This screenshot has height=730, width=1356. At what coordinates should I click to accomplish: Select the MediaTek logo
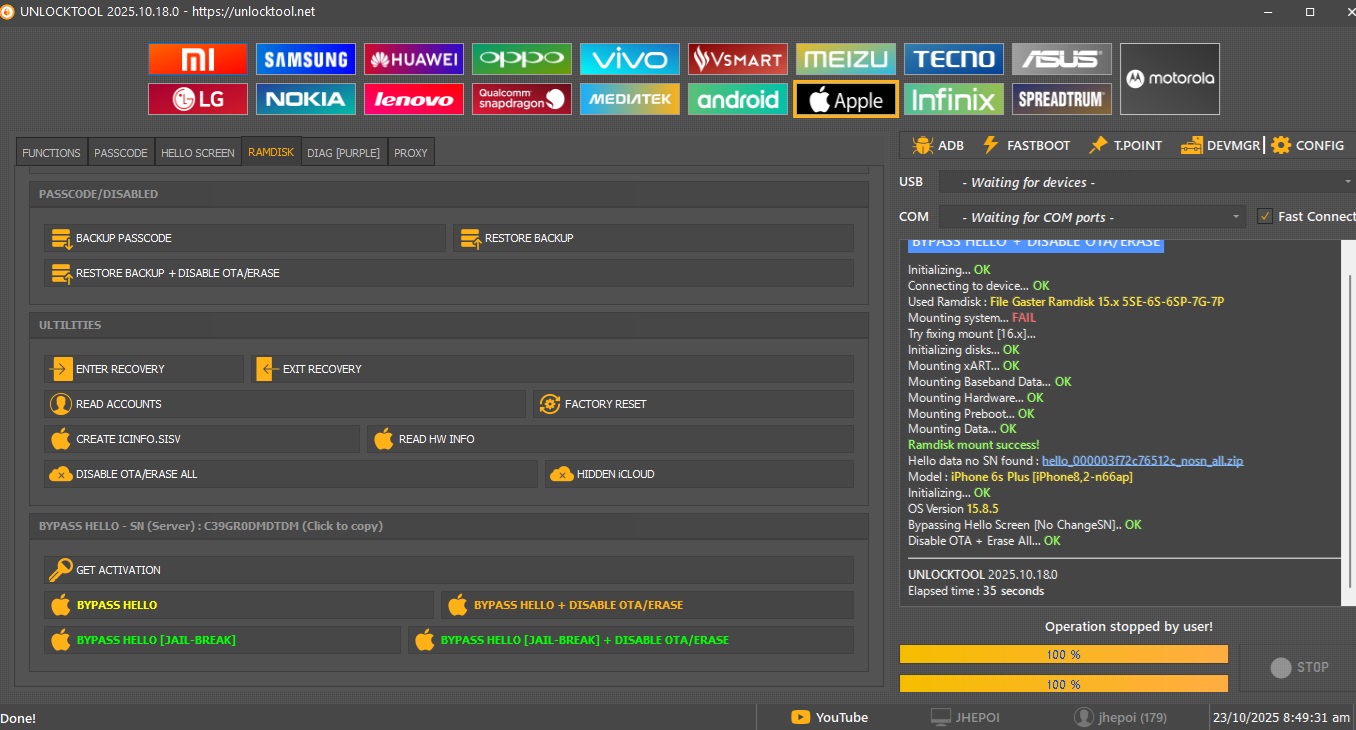click(x=630, y=99)
